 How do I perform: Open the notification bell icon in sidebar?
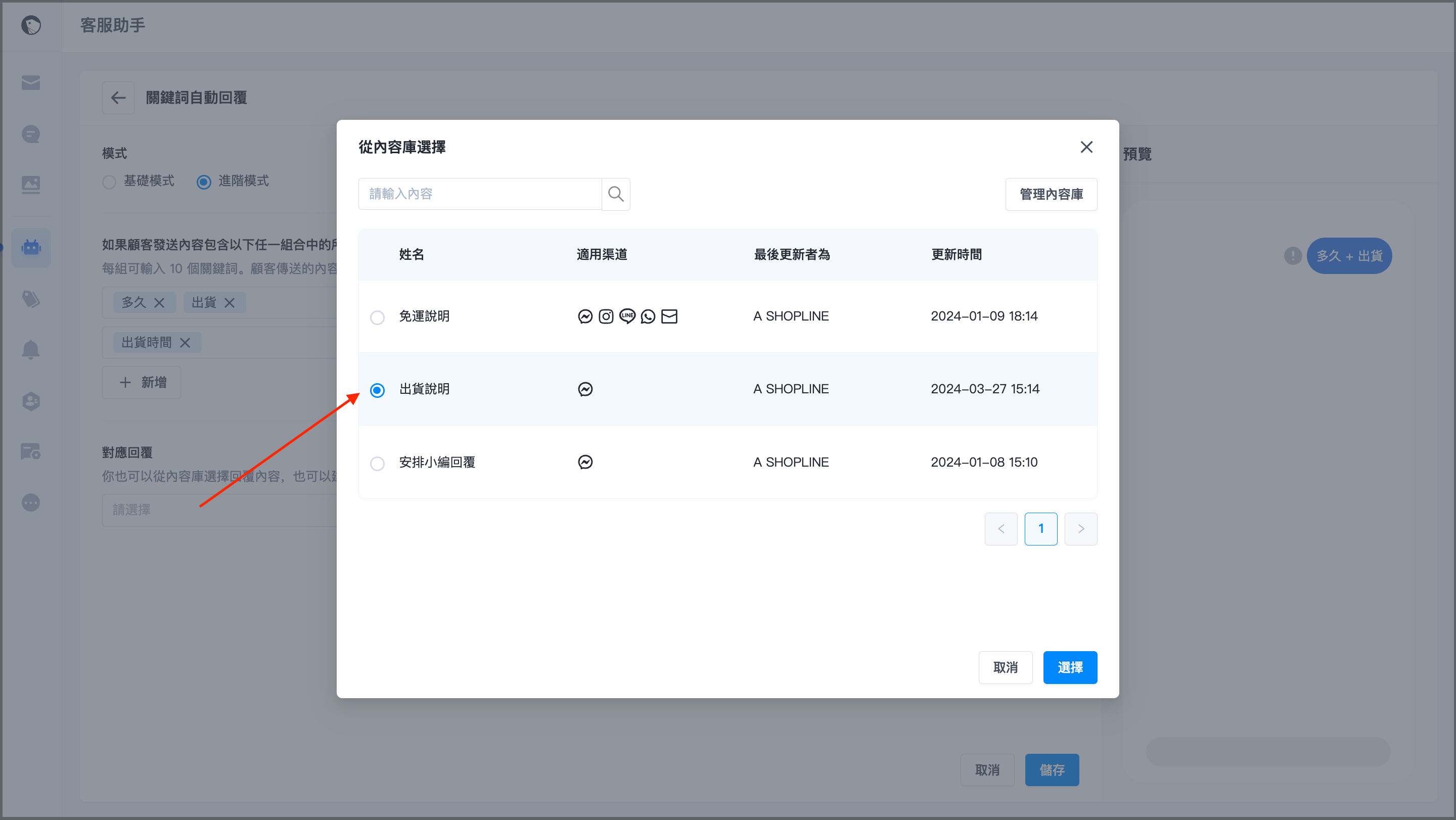[31, 350]
